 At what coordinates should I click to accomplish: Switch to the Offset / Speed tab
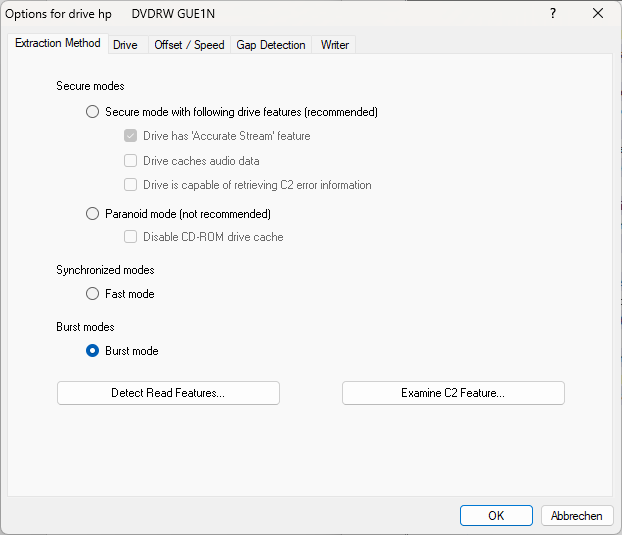pos(189,45)
